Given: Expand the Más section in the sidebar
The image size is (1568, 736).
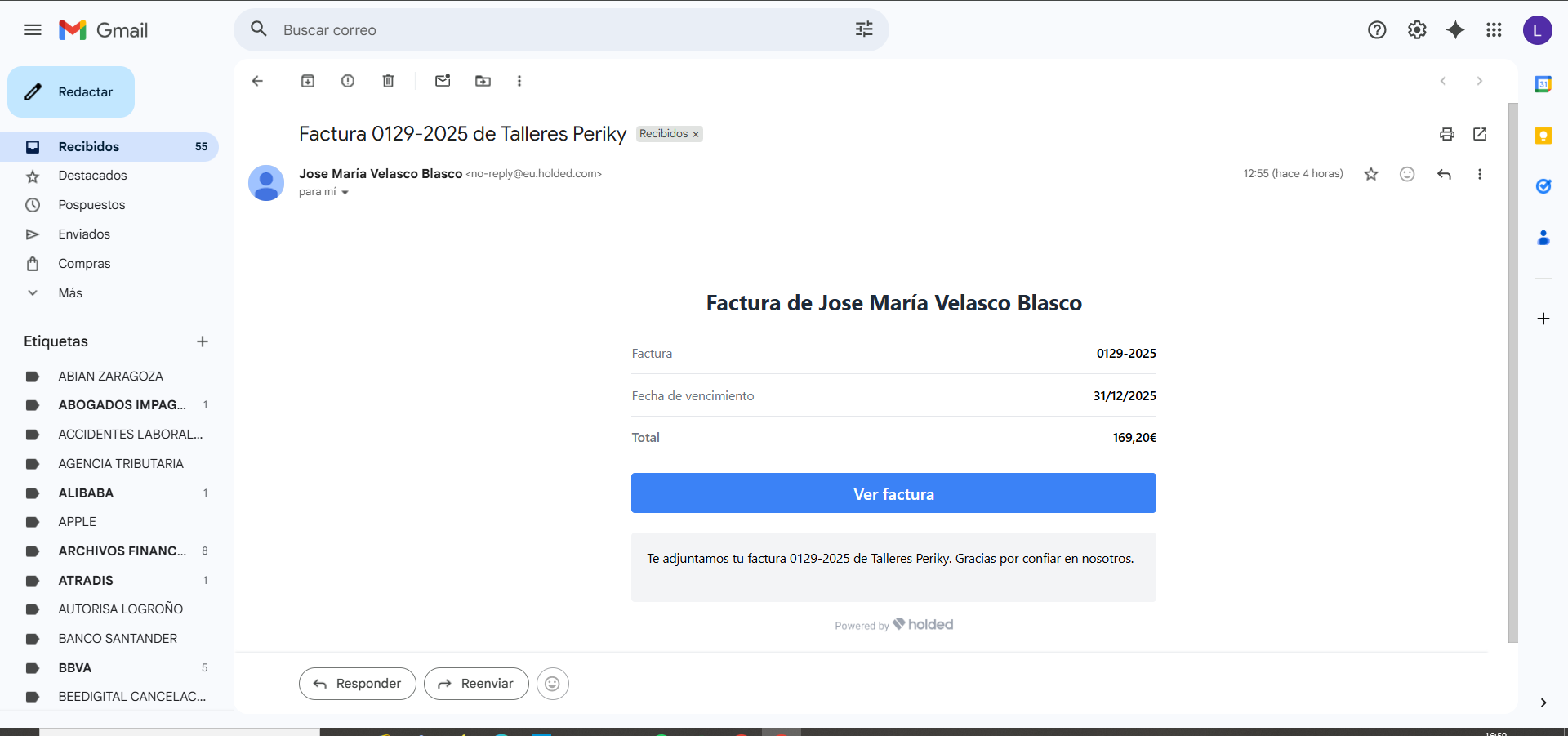Looking at the screenshot, I should point(69,292).
